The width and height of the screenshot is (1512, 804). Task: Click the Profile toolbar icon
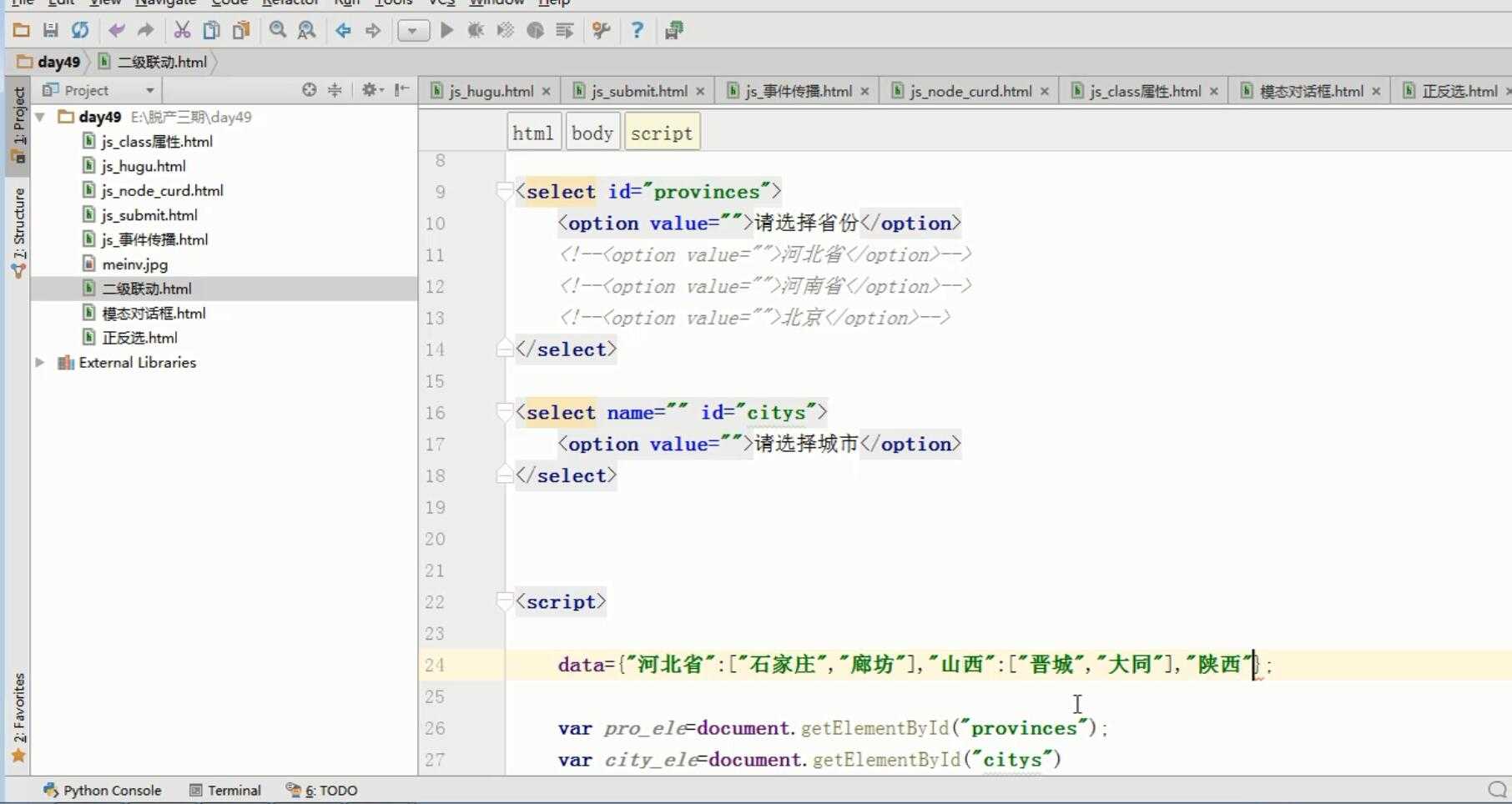(535, 31)
